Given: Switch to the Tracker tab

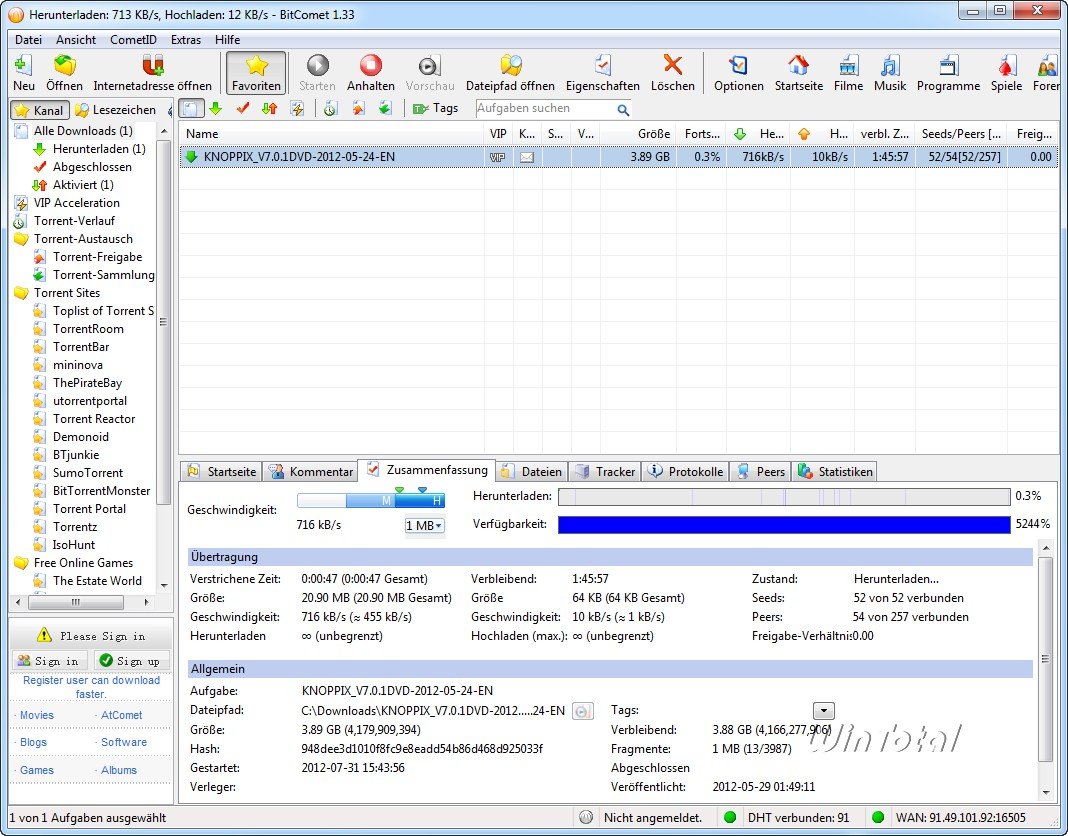Looking at the screenshot, I should tap(605, 471).
